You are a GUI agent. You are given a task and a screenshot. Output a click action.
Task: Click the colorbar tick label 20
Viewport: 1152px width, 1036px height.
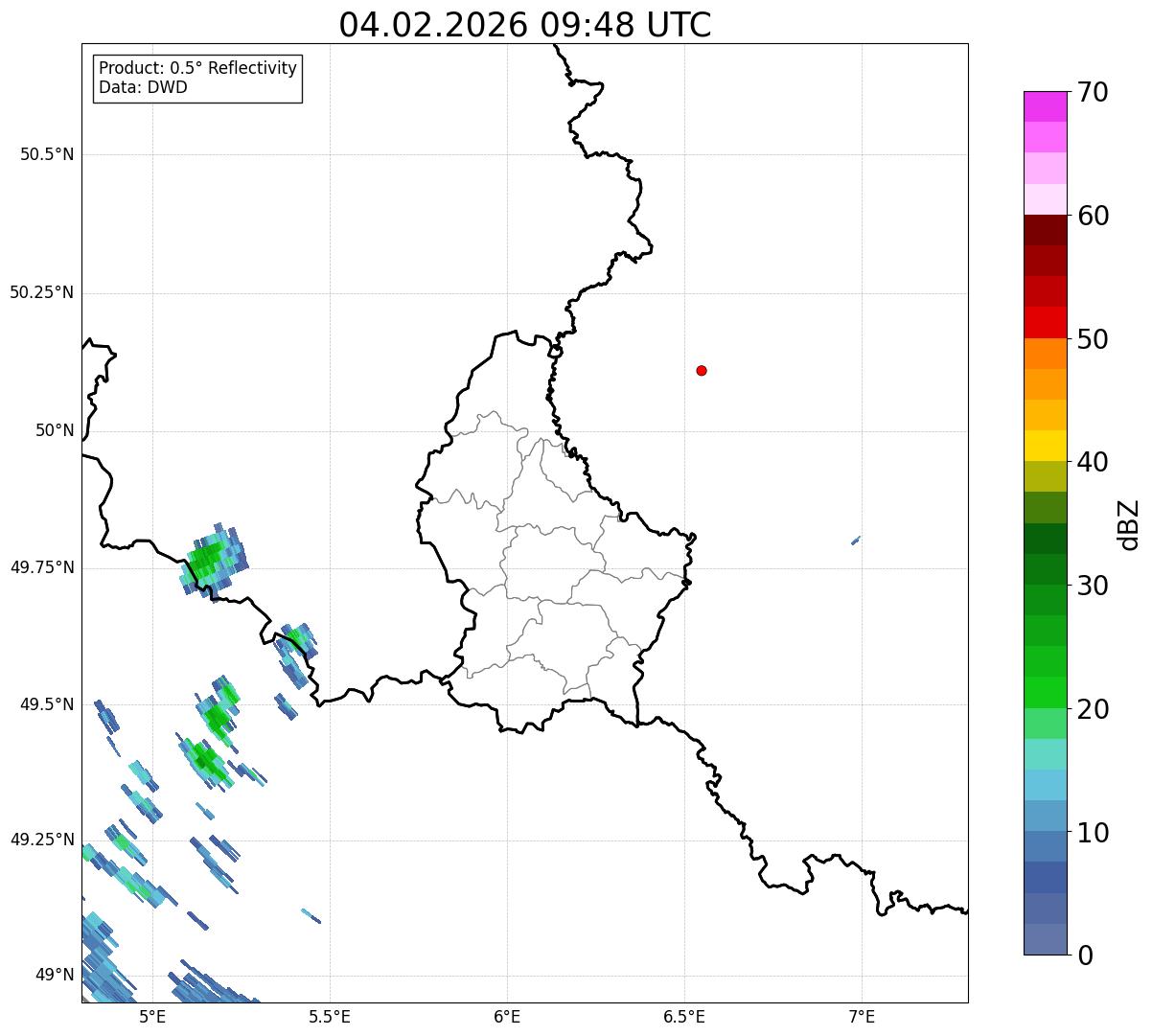1093,709
